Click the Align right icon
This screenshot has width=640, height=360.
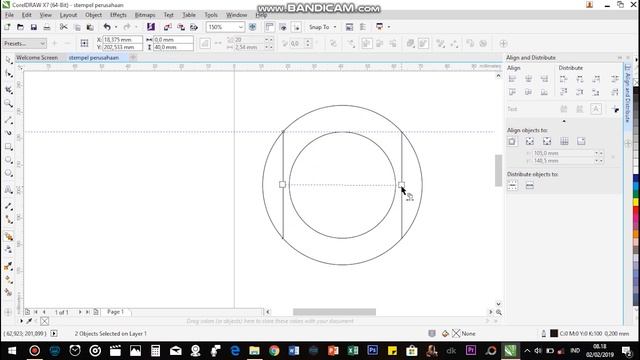pos(544,79)
